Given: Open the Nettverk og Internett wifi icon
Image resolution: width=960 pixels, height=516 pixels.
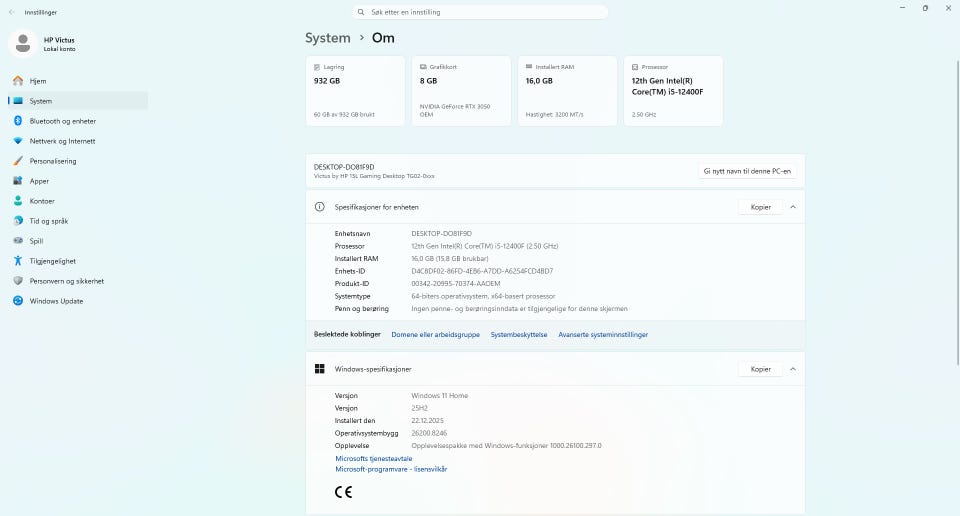Looking at the screenshot, I should (x=18, y=141).
